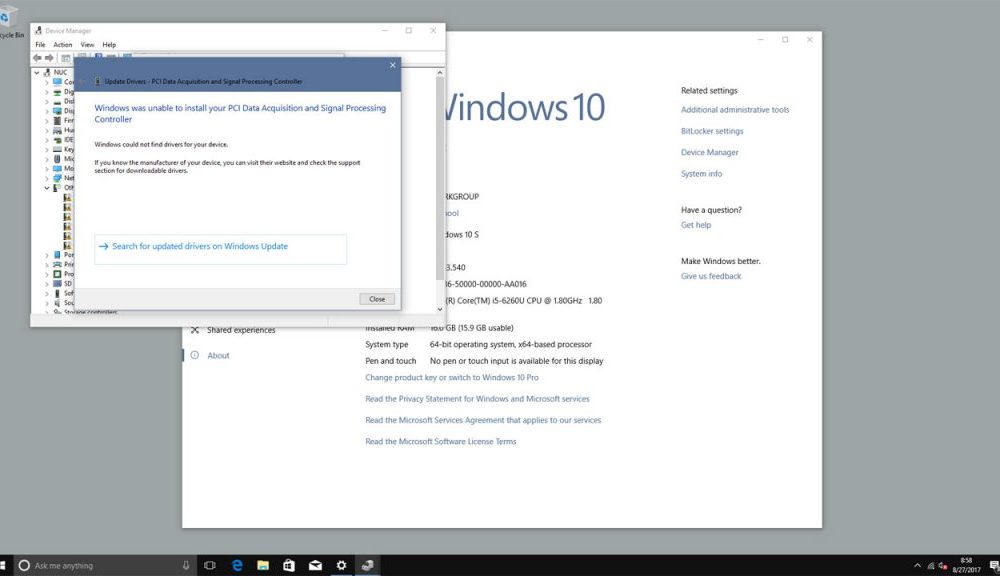1000x576 pixels.
Task: Open Give us feedback link
Action: (711, 276)
